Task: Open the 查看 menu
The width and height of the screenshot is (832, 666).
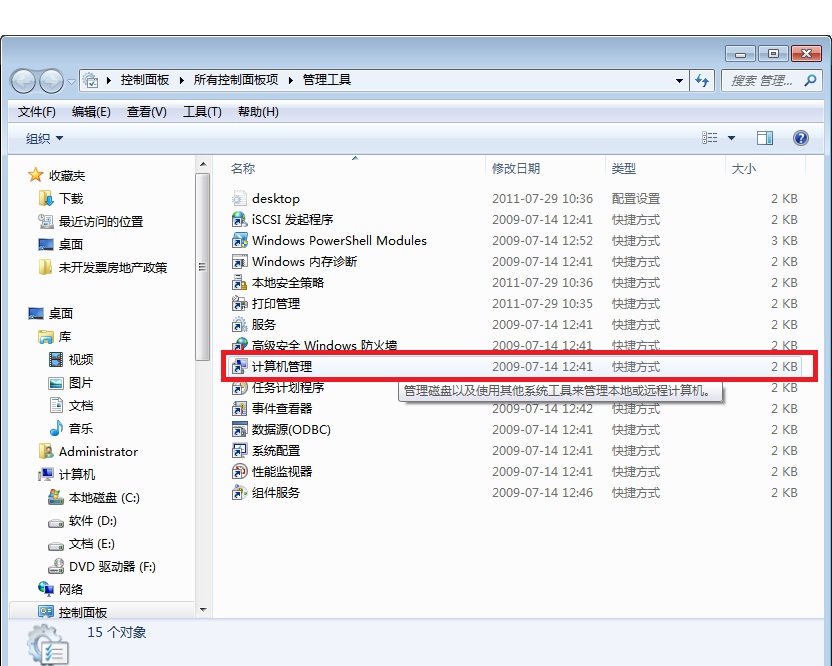Action: click(x=146, y=111)
